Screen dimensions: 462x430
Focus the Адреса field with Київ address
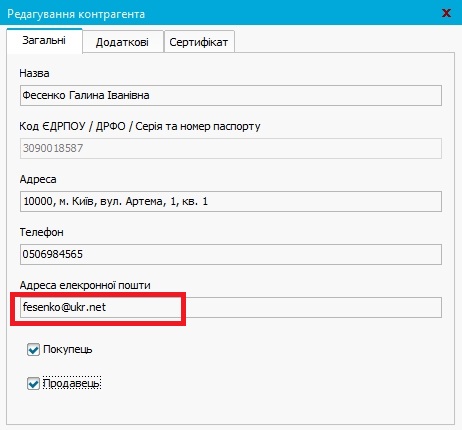pos(231,201)
